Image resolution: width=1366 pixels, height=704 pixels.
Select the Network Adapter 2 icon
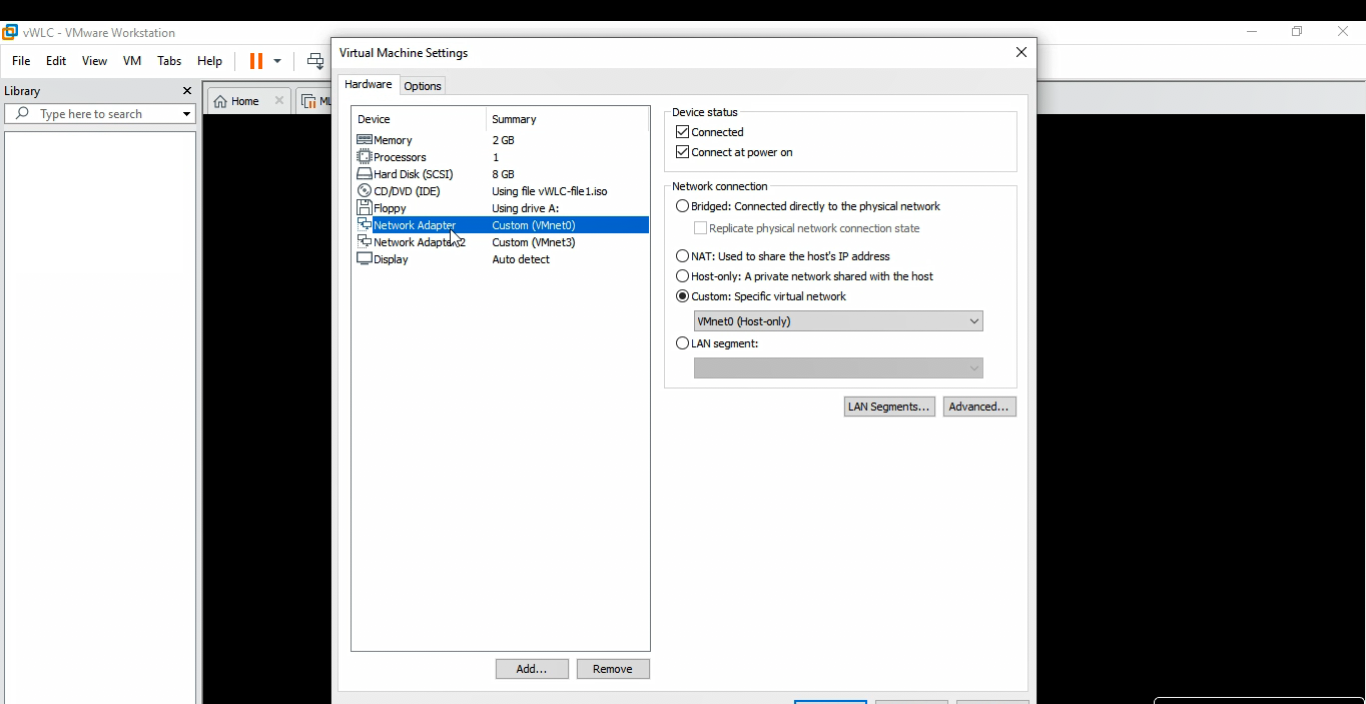[x=364, y=242]
